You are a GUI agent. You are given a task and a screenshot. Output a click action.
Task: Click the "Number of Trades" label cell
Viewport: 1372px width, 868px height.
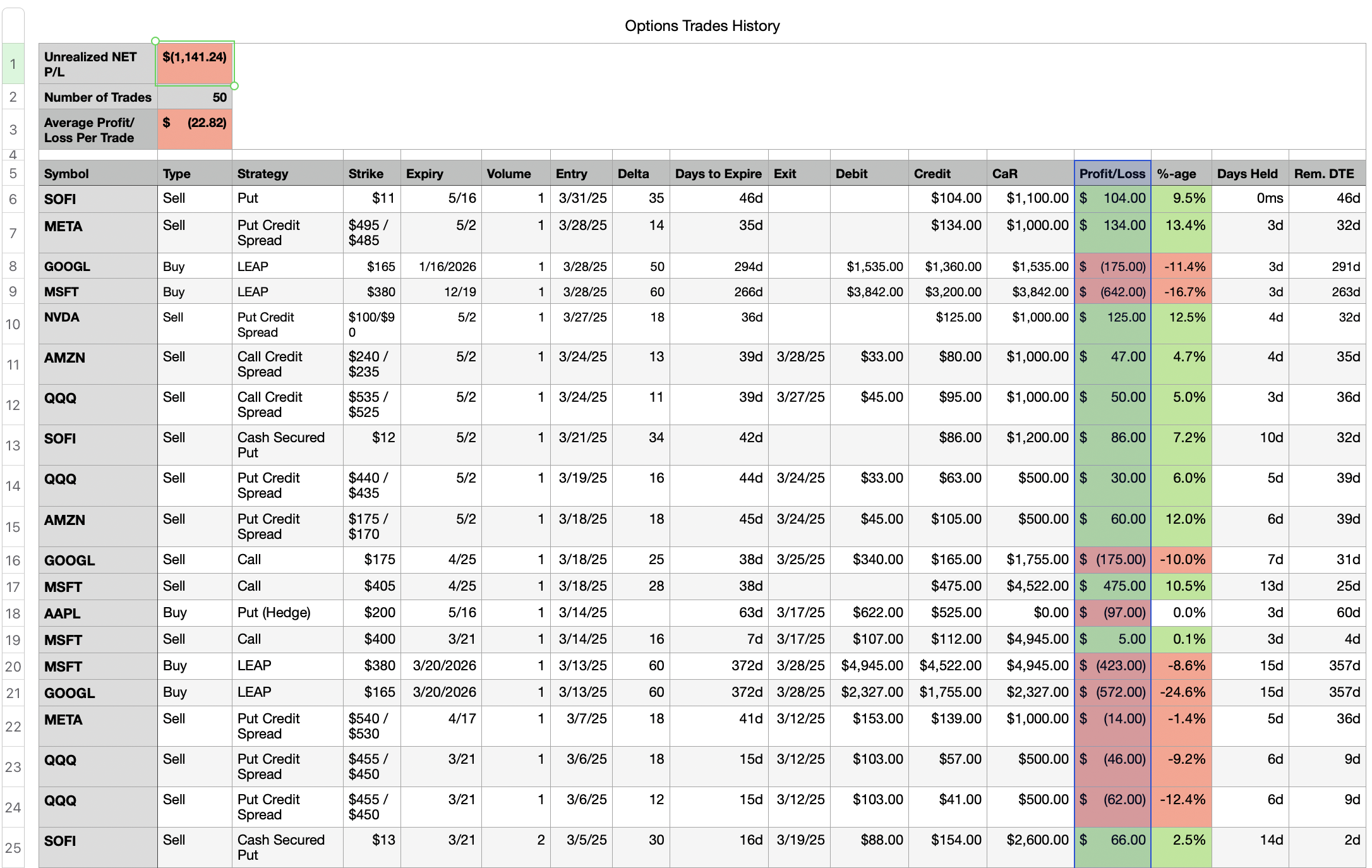point(98,97)
